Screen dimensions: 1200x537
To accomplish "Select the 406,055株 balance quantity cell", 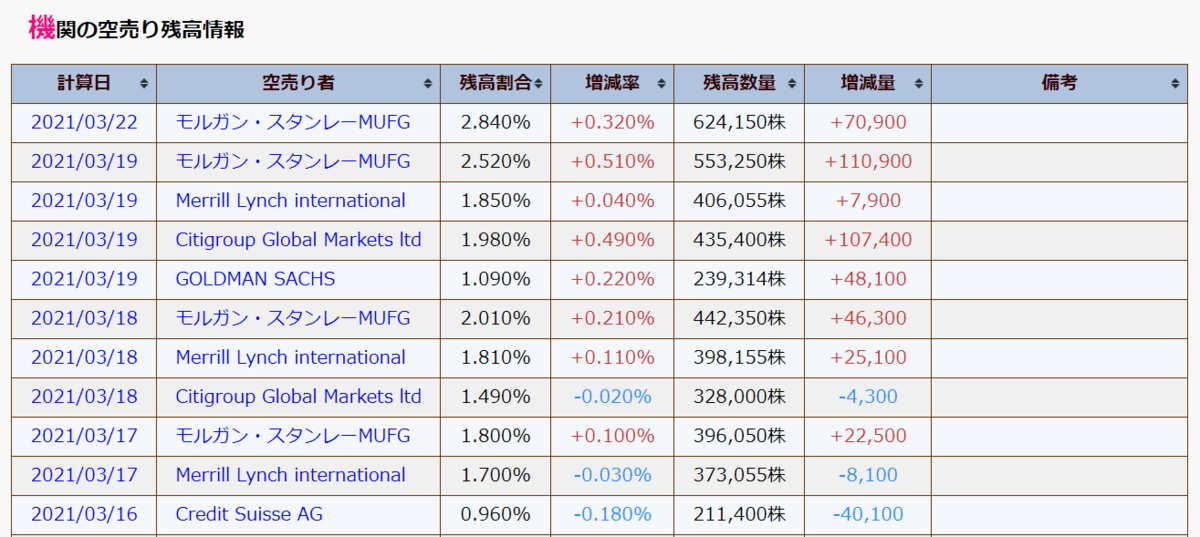I will [x=739, y=200].
